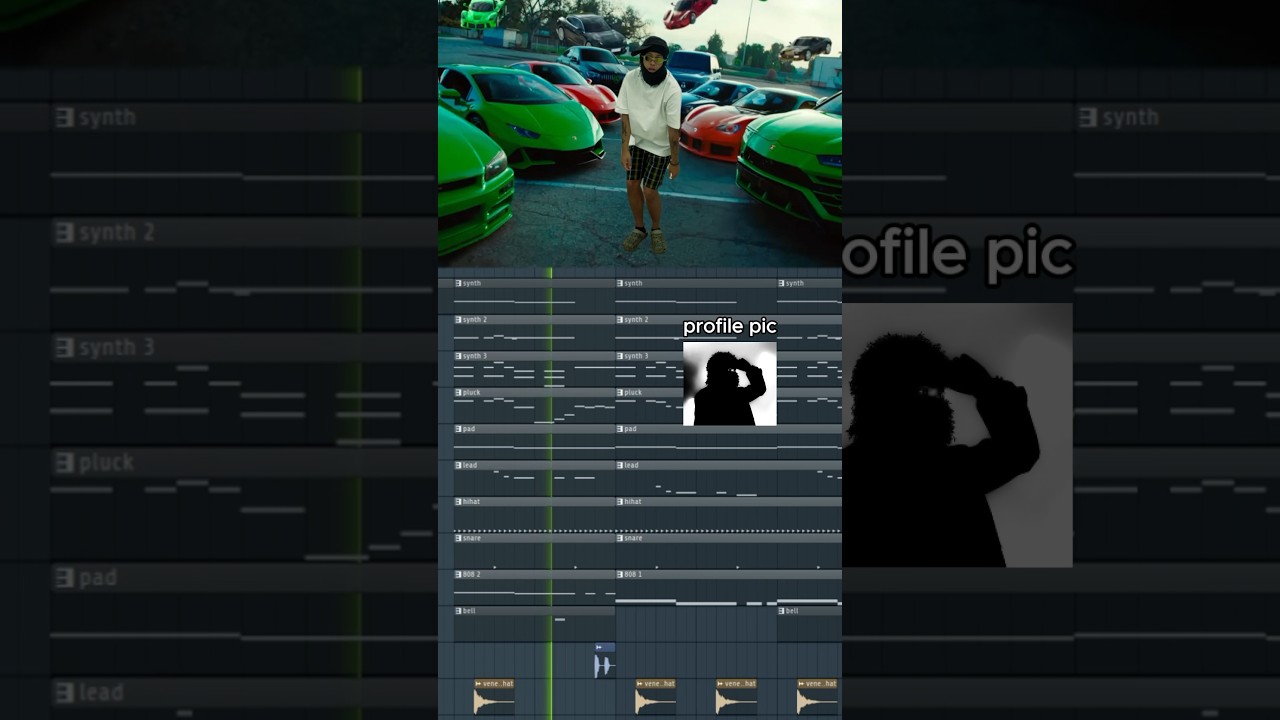
Task: Click the first vene..hat clip waveform
Action: click(x=494, y=702)
